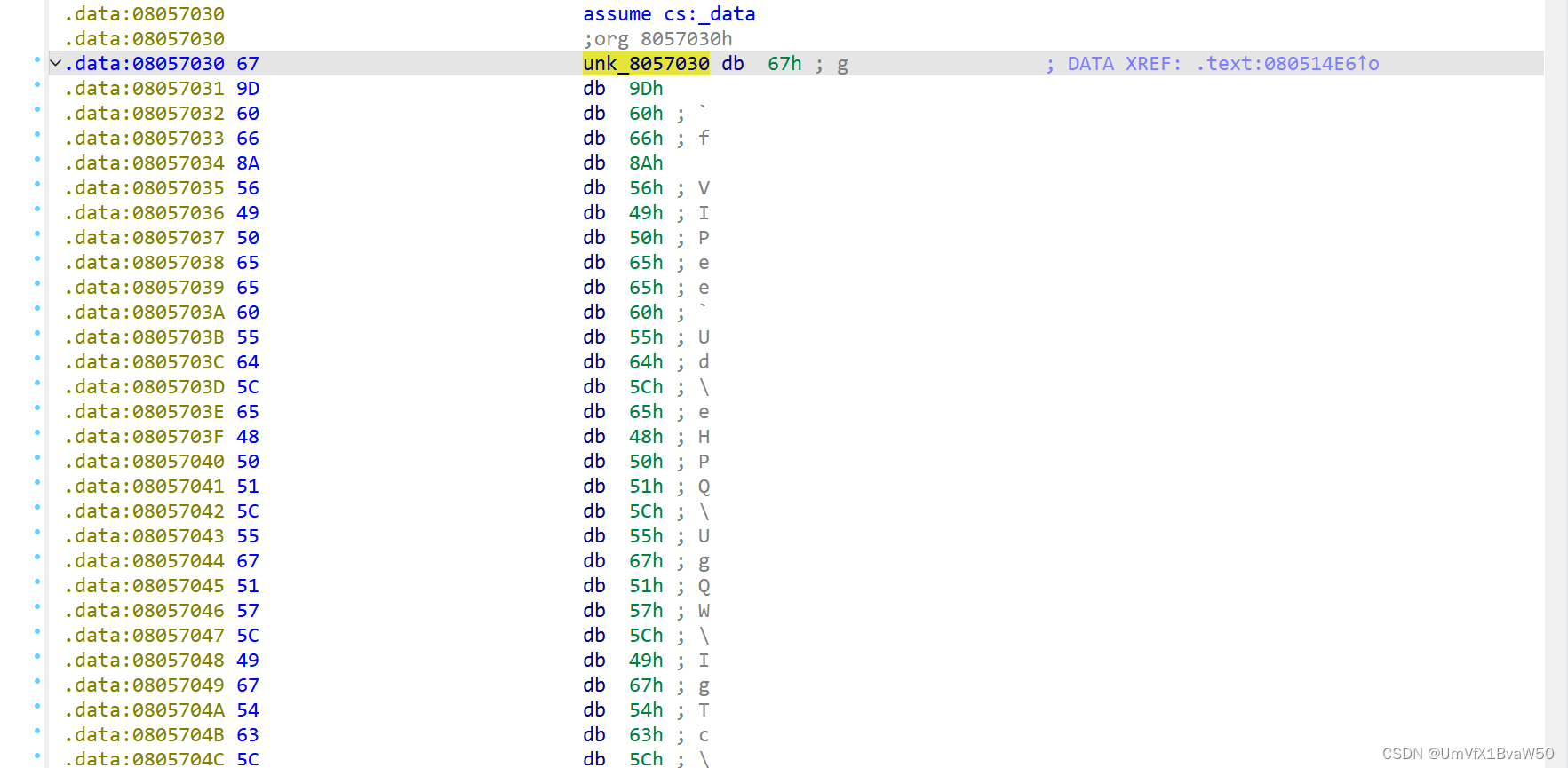Viewport: 1568px width, 768px height.
Task: Select address .data:0805704B
Action: coord(144,734)
